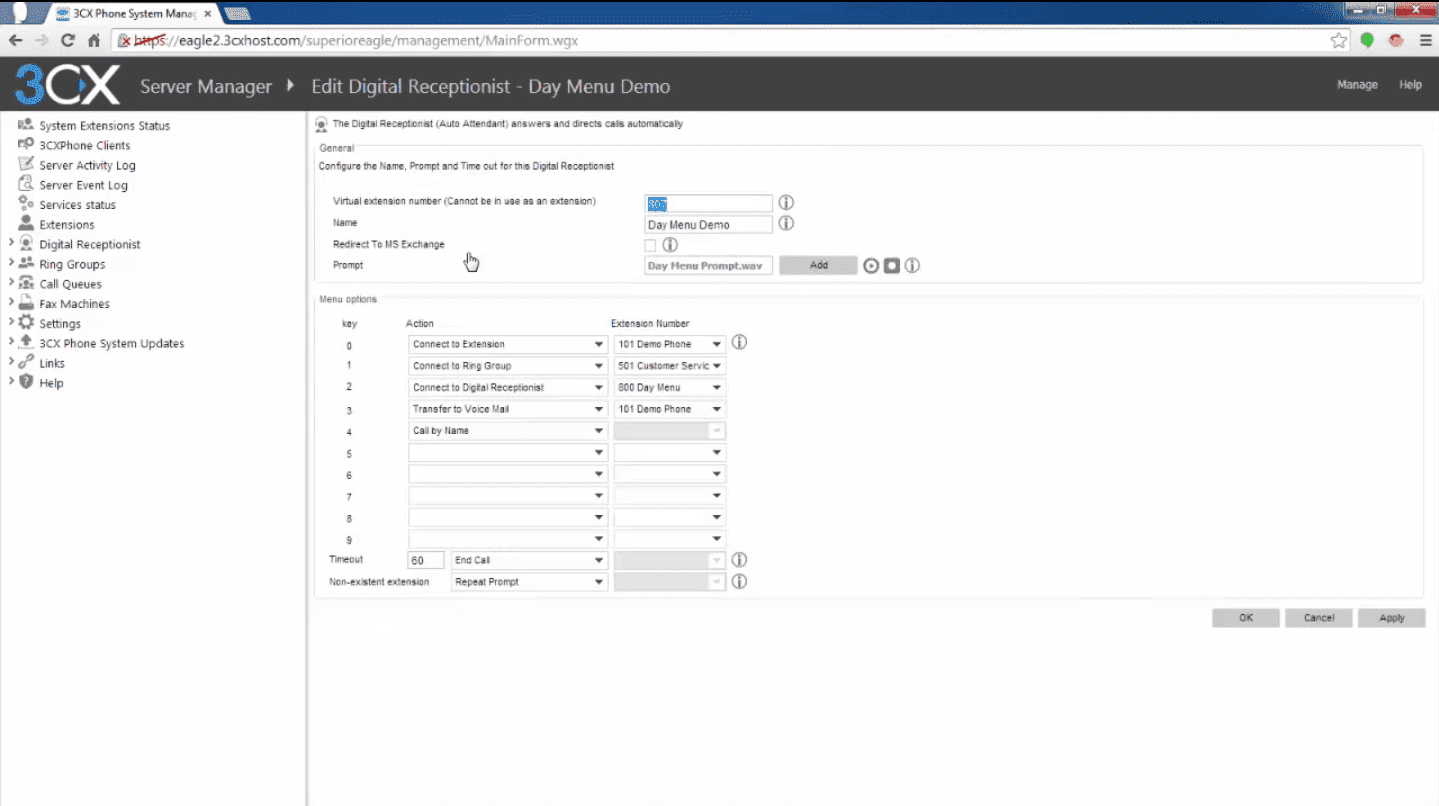This screenshot has width=1439, height=806.
Task: Open Timeout End Call action dropdown
Action: pyautogui.click(x=529, y=561)
